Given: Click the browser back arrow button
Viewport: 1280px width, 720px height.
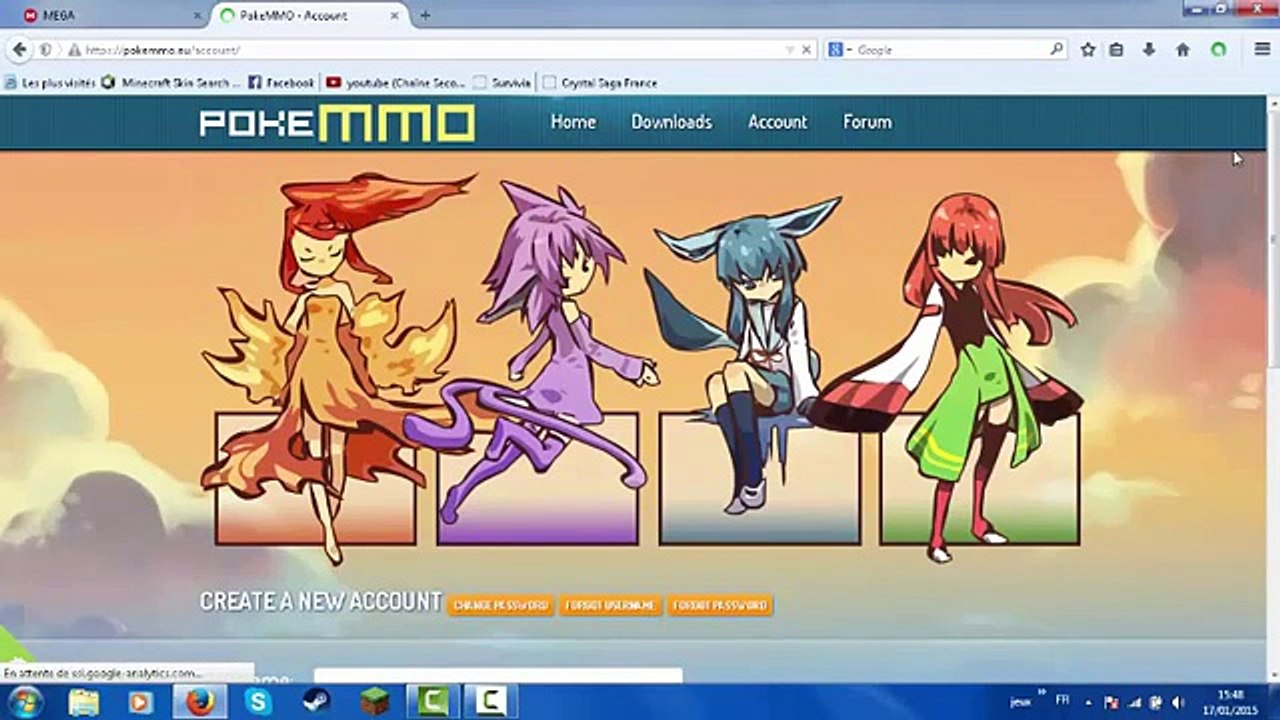Looking at the screenshot, I should [x=20, y=49].
